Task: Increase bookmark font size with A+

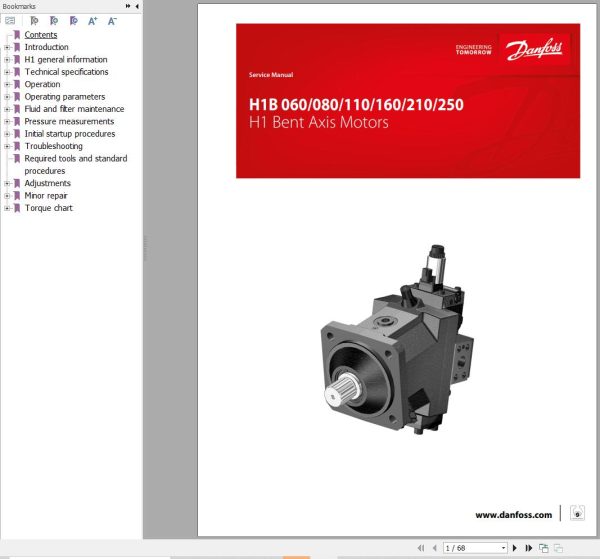Action: [x=93, y=21]
